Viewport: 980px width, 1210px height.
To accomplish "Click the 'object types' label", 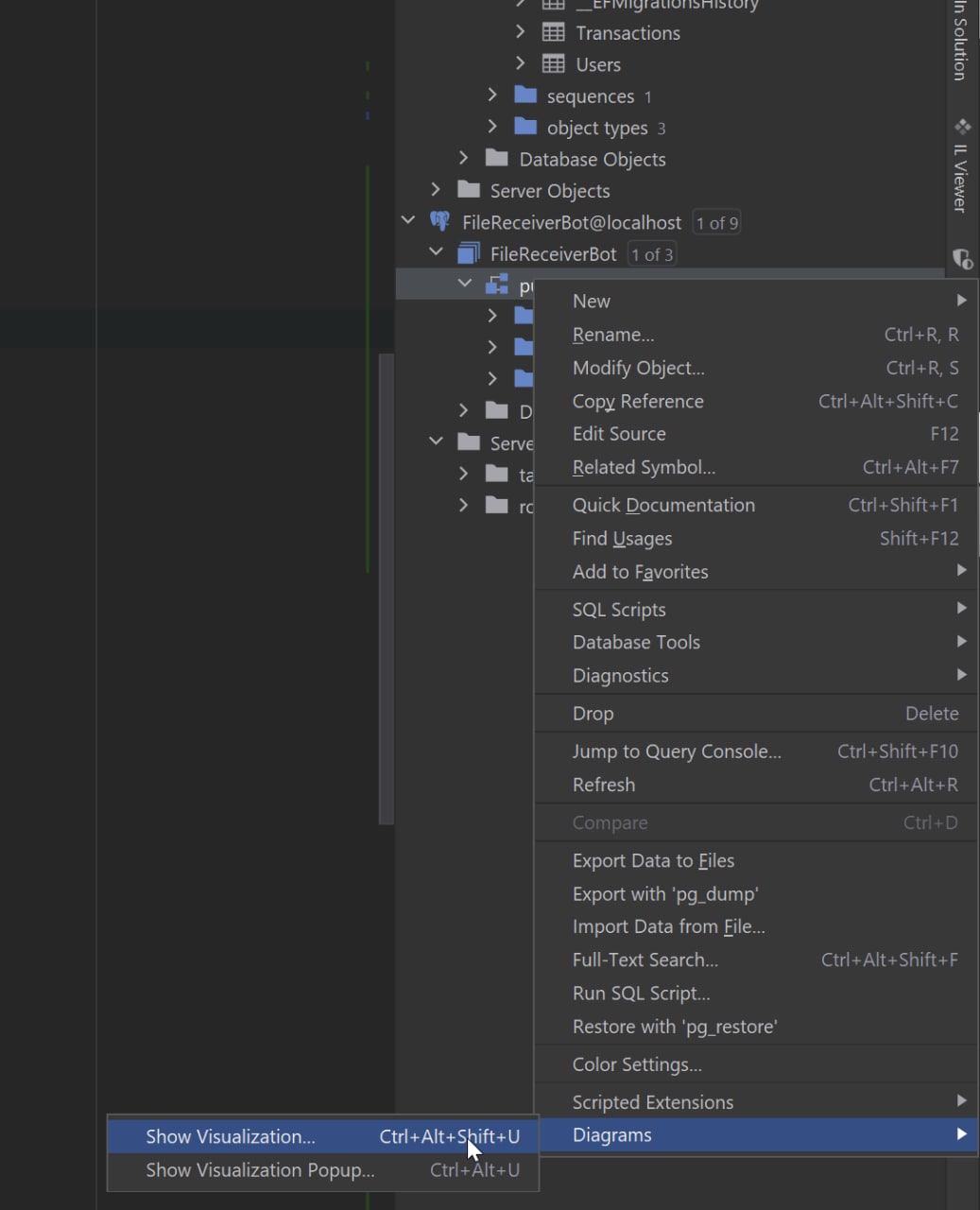I will 597,128.
